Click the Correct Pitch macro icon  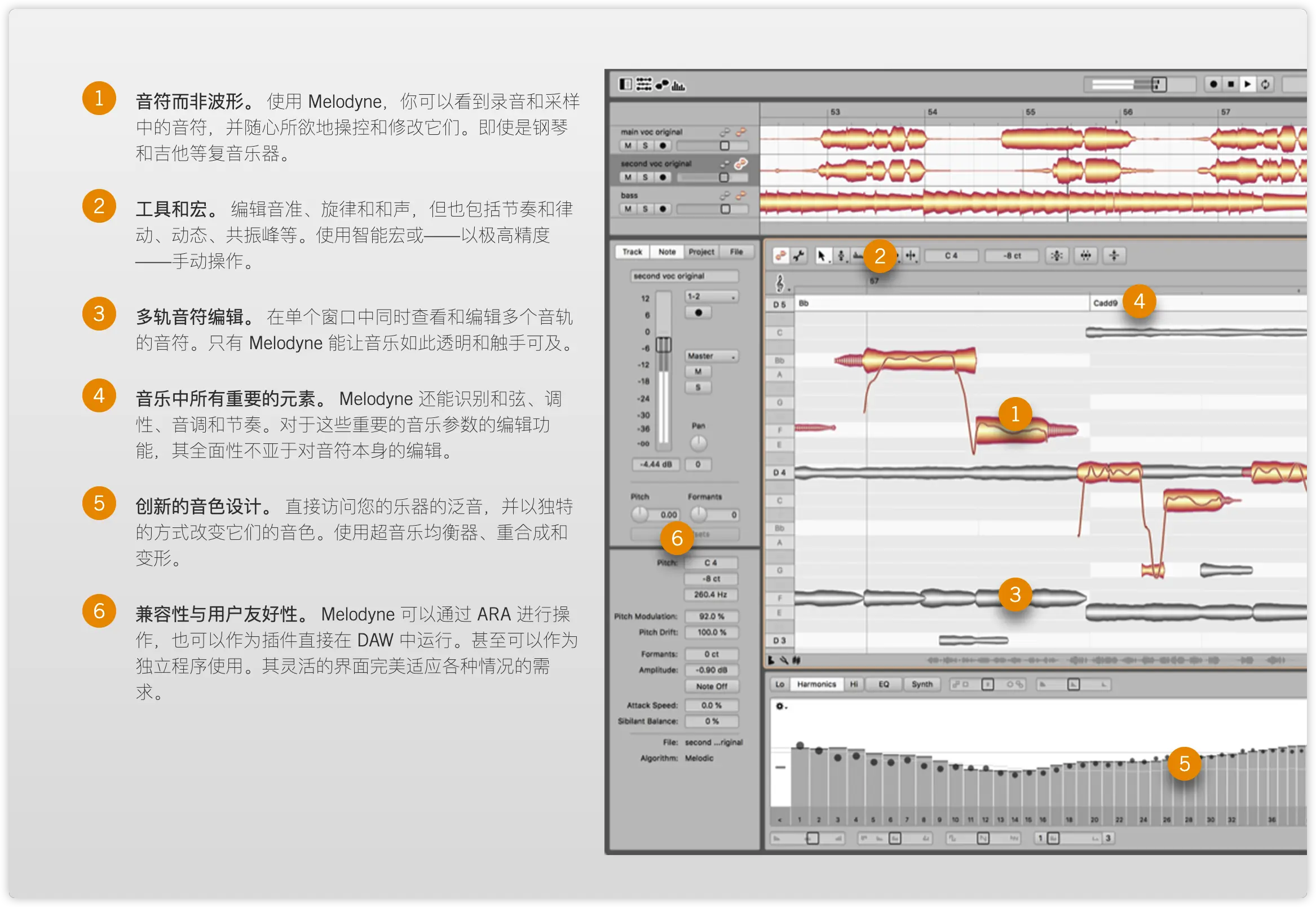click(1057, 256)
